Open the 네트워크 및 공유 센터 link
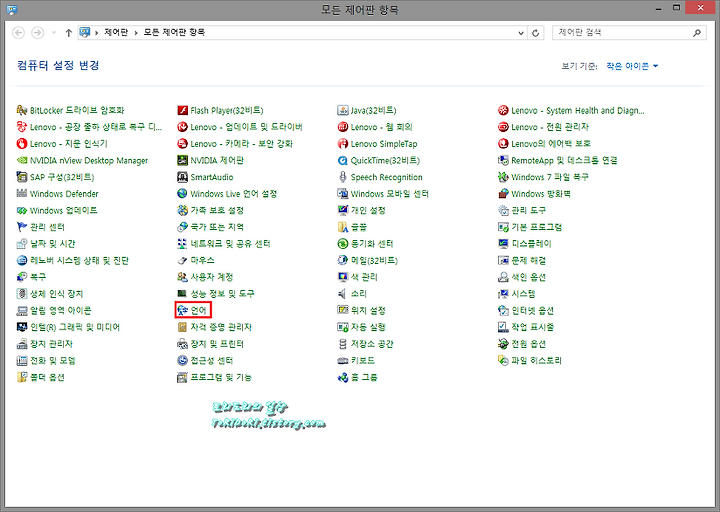This screenshot has width=720, height=512. coord(230,244)
